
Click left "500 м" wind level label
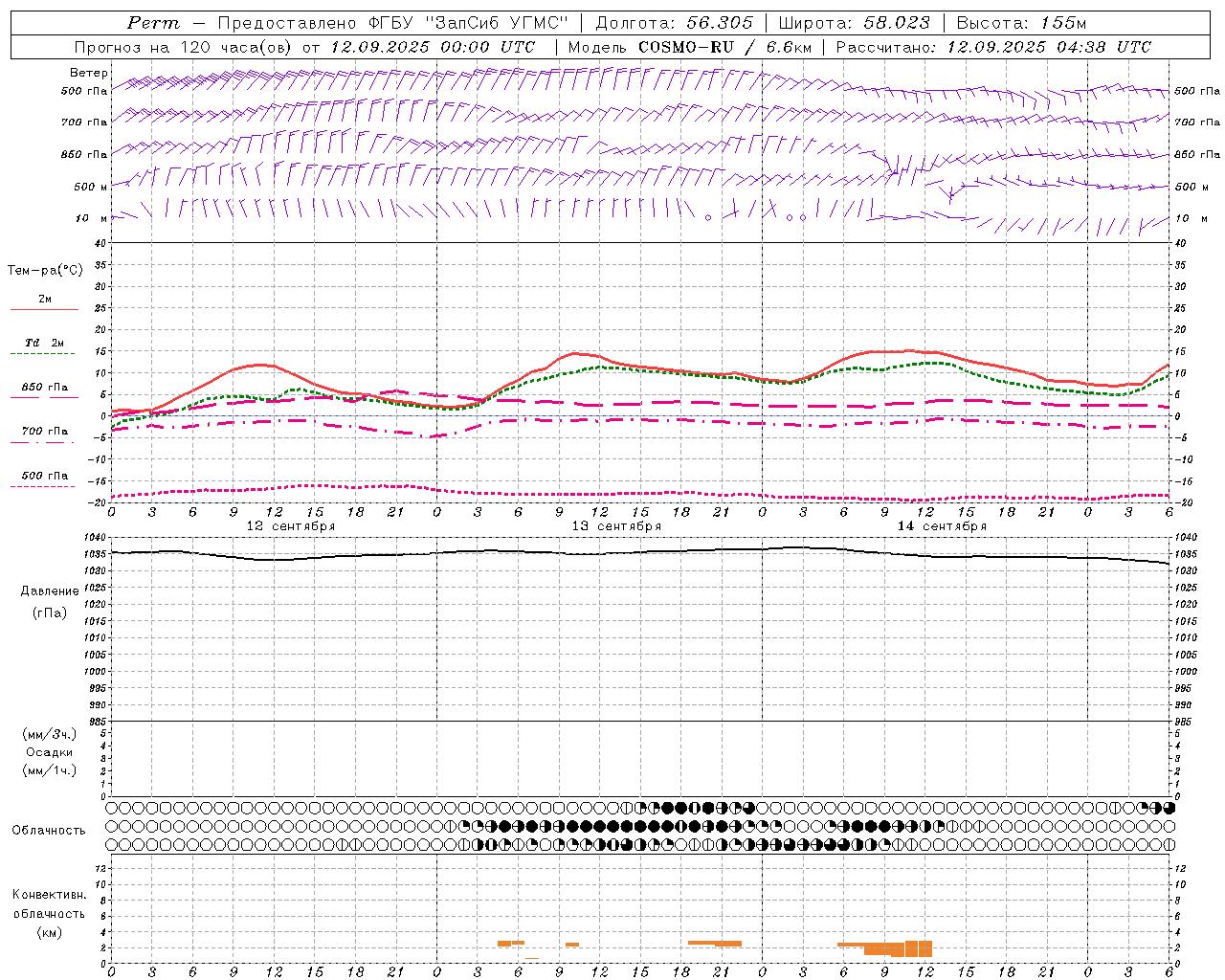89,187
